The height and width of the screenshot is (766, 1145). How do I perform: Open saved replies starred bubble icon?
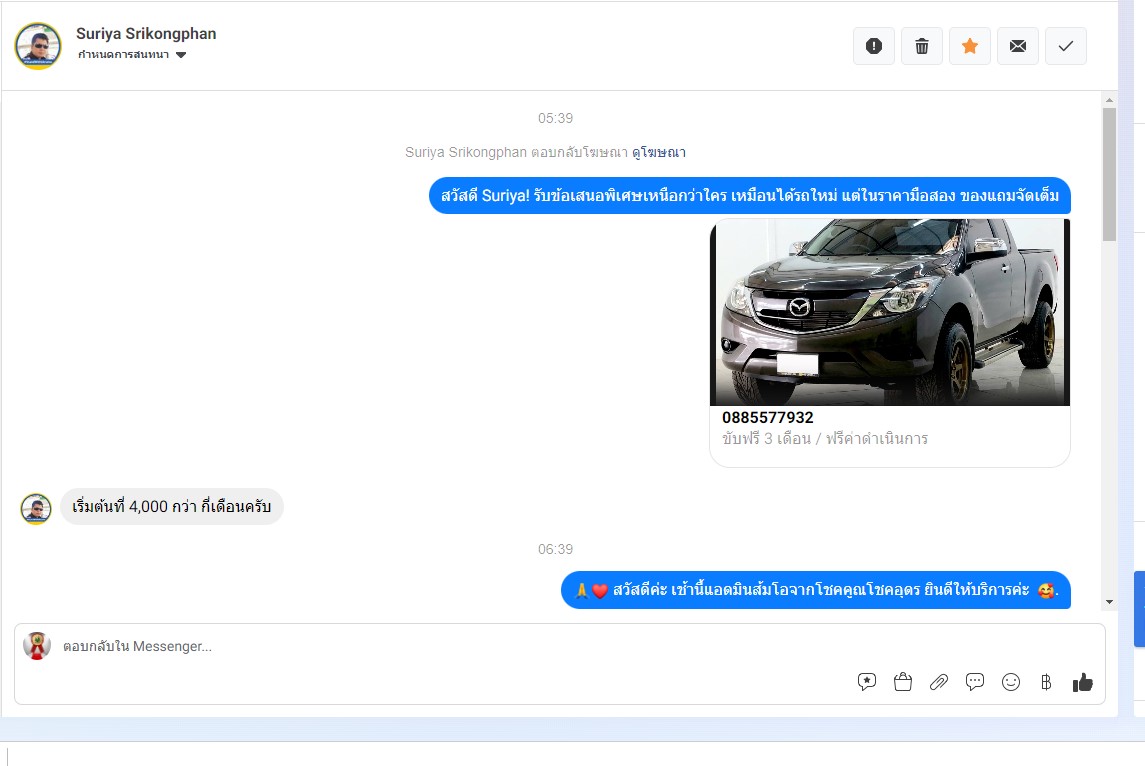click(867, 682)
